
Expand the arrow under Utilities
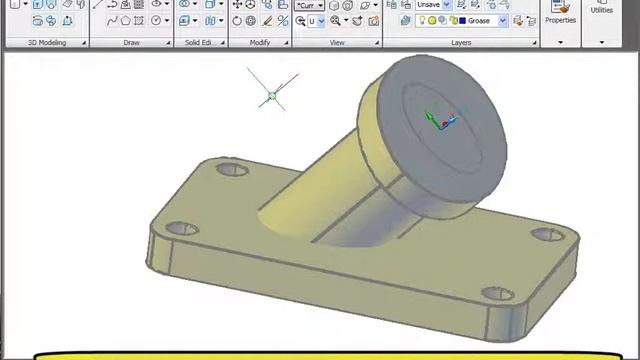pos(602,42)
